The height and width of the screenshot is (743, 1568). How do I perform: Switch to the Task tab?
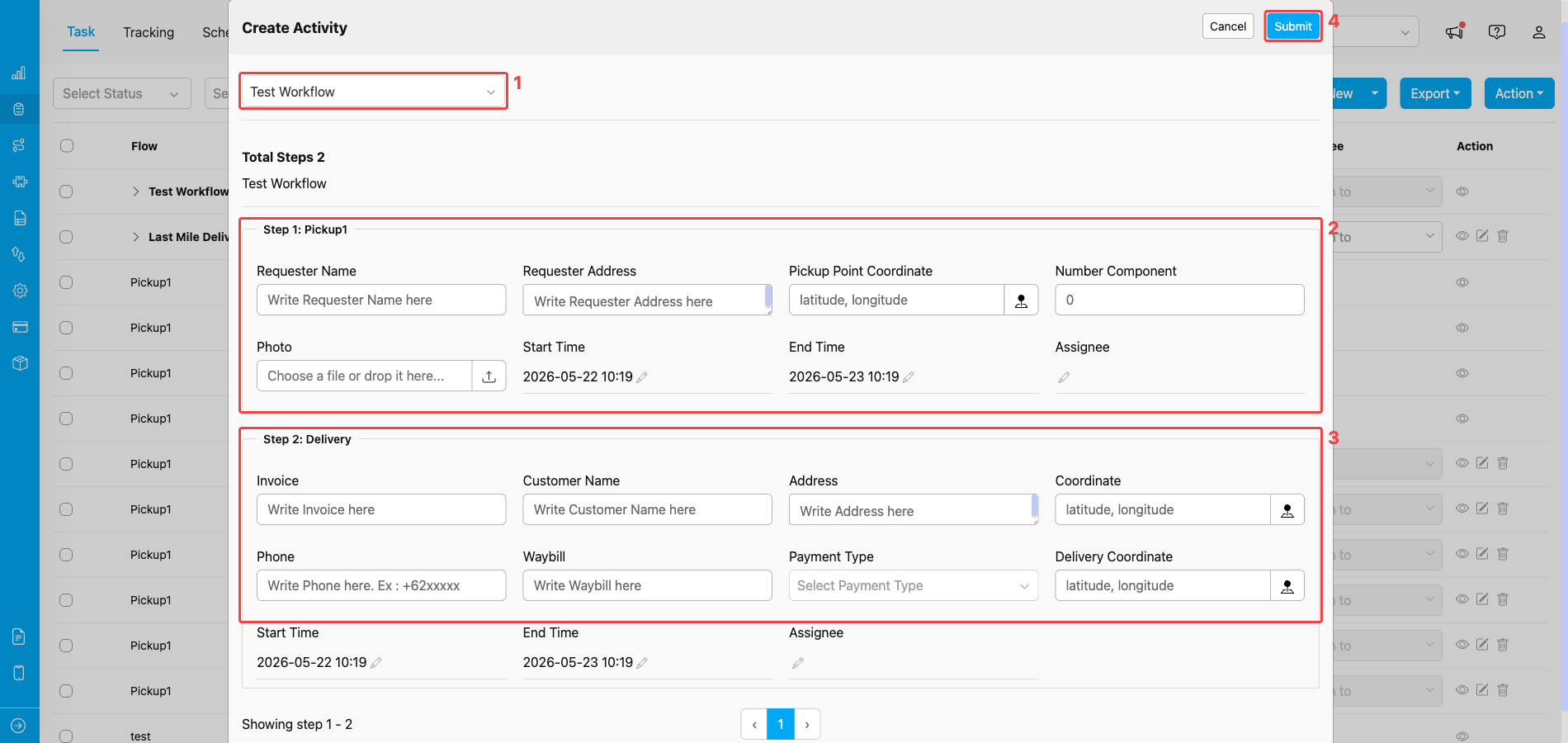point(81,32)
